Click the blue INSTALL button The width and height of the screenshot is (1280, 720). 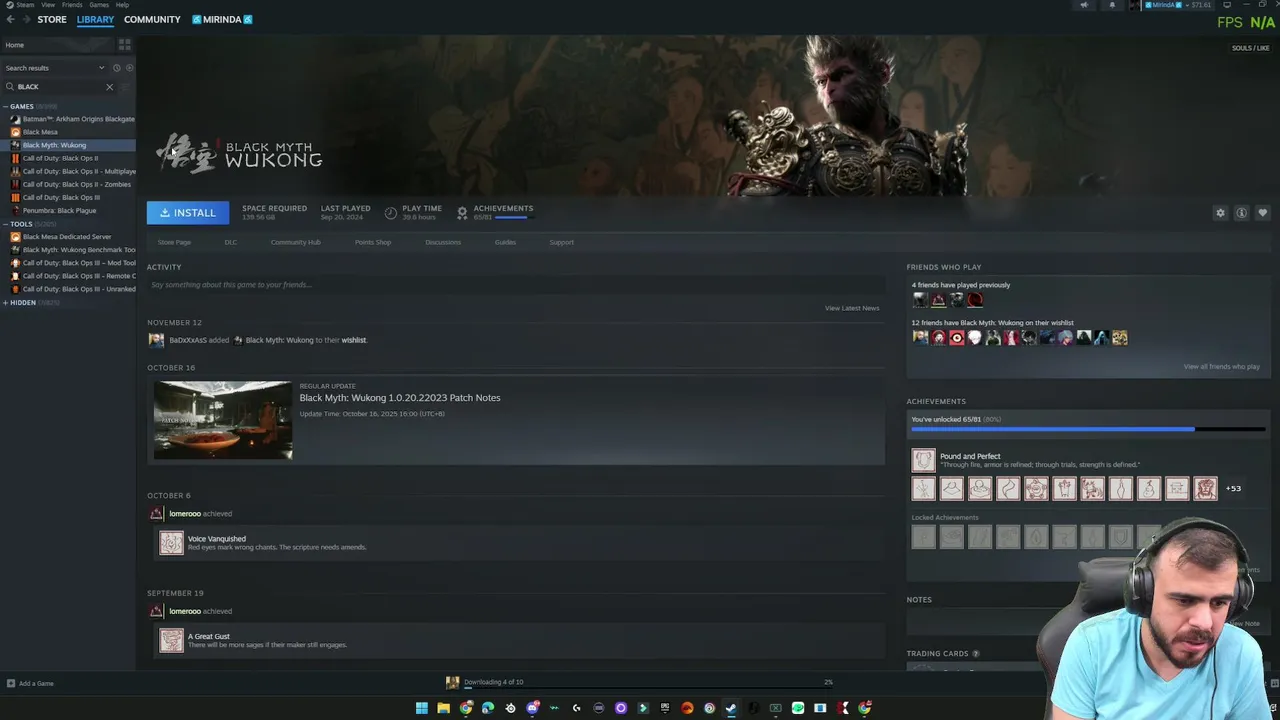[188, 213]
